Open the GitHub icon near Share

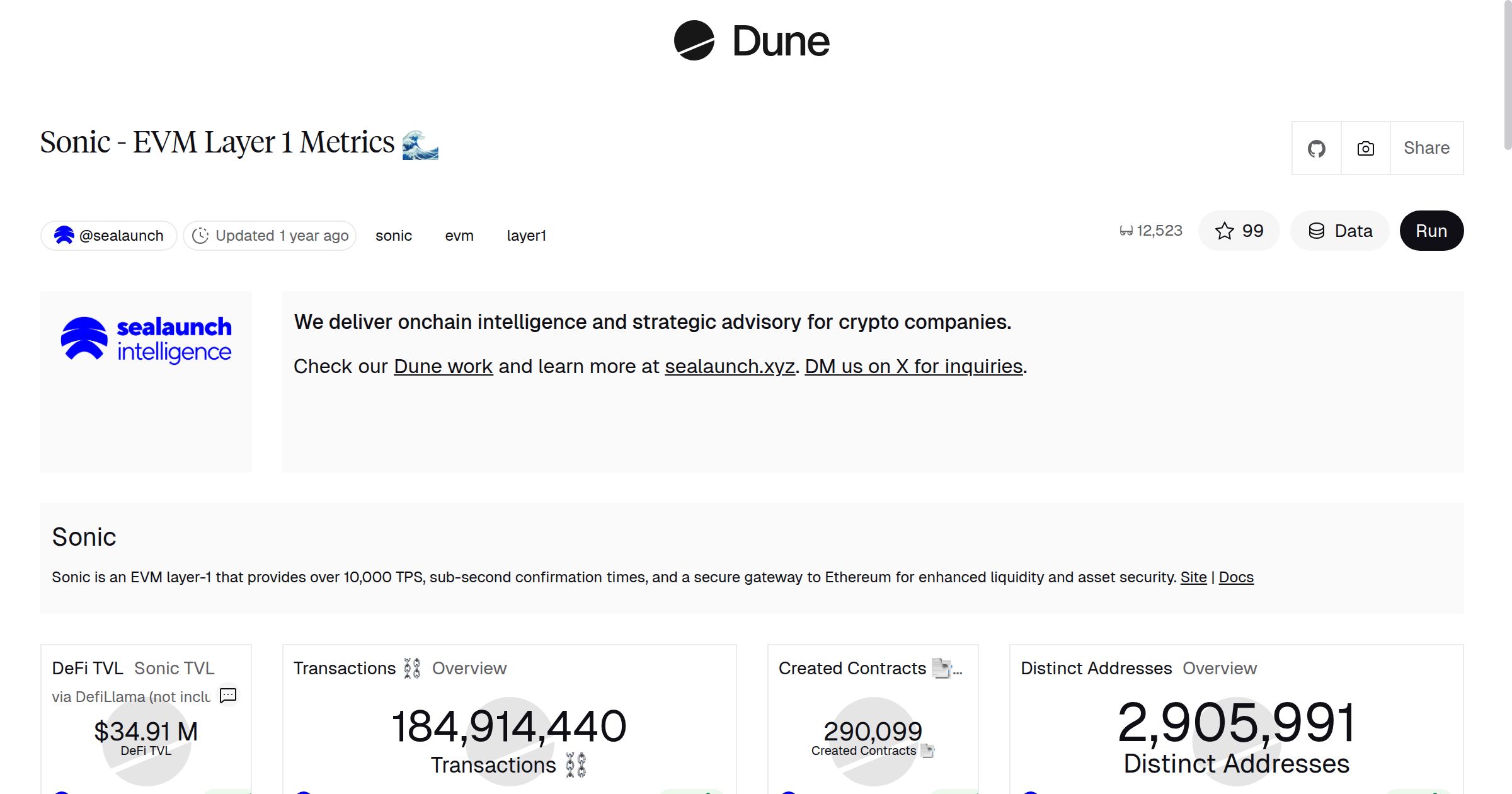click(1317, 147)
